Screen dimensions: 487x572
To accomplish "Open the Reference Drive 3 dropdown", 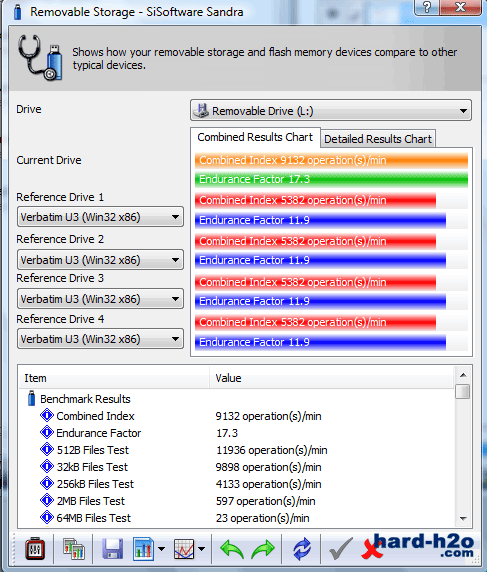I will pyautogui.click(x=100, y=299).
